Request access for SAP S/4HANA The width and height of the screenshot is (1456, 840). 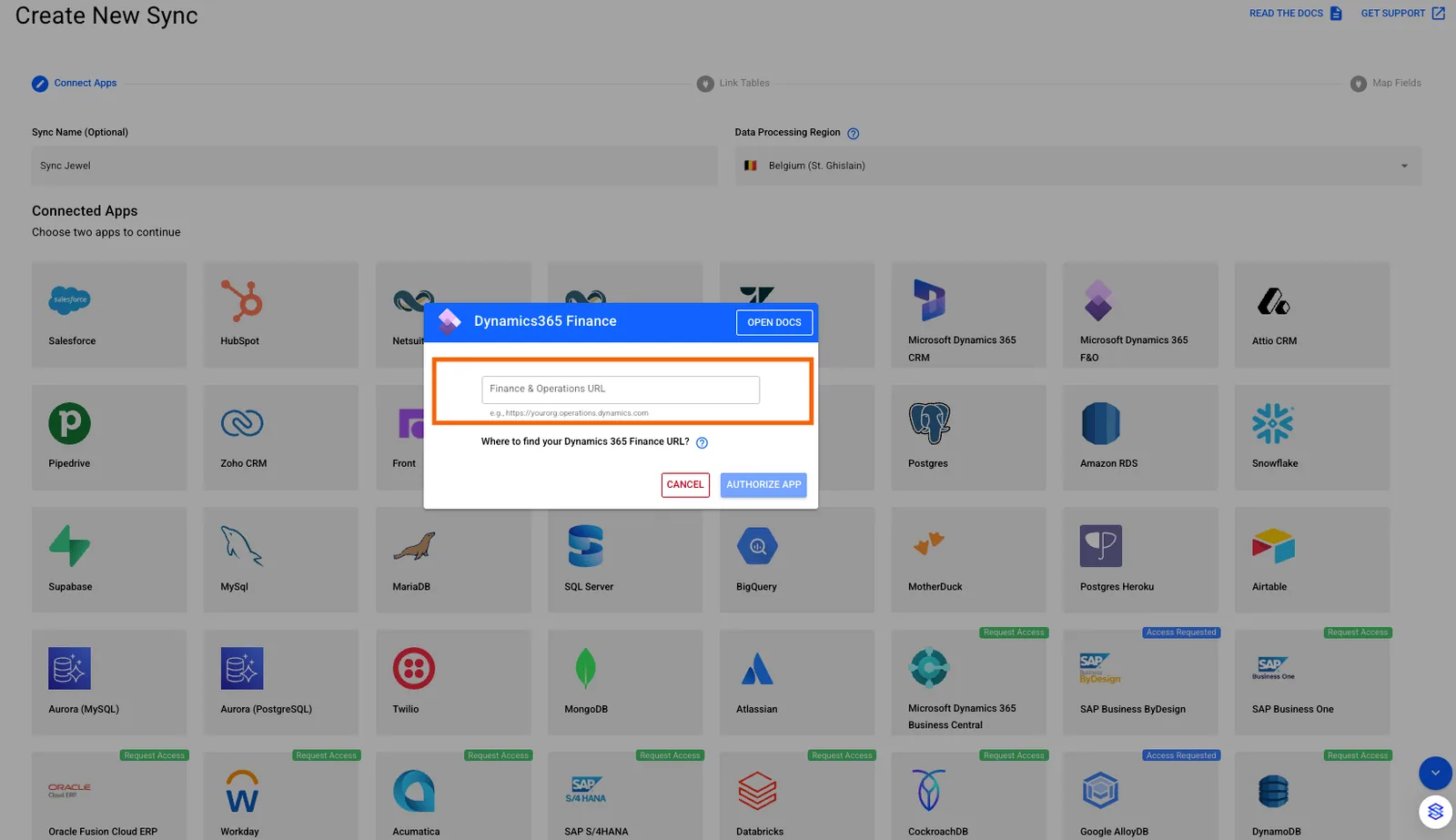pyautogui.click(x=670, y=755)
